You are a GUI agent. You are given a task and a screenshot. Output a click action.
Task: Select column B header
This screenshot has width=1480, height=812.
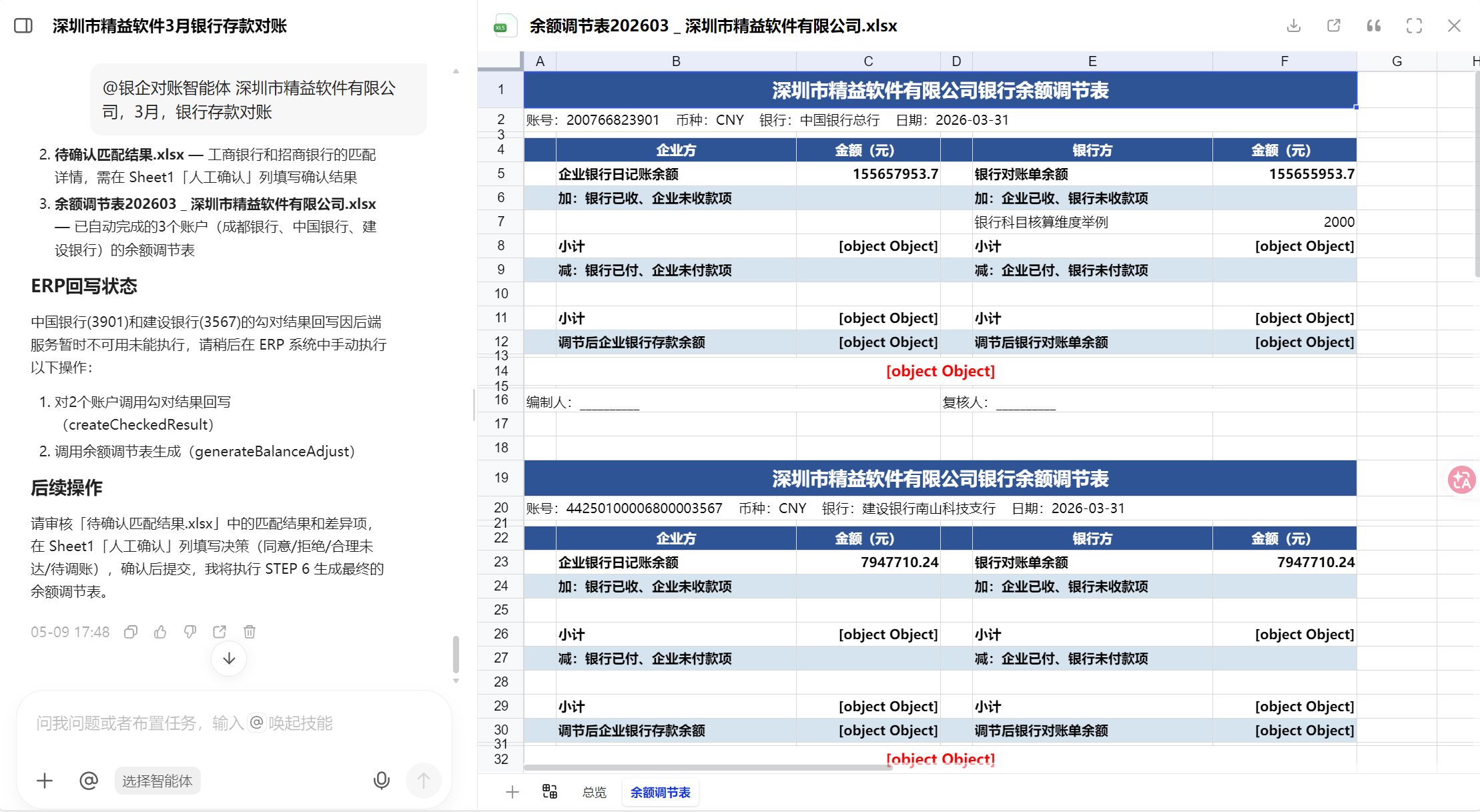676,61
